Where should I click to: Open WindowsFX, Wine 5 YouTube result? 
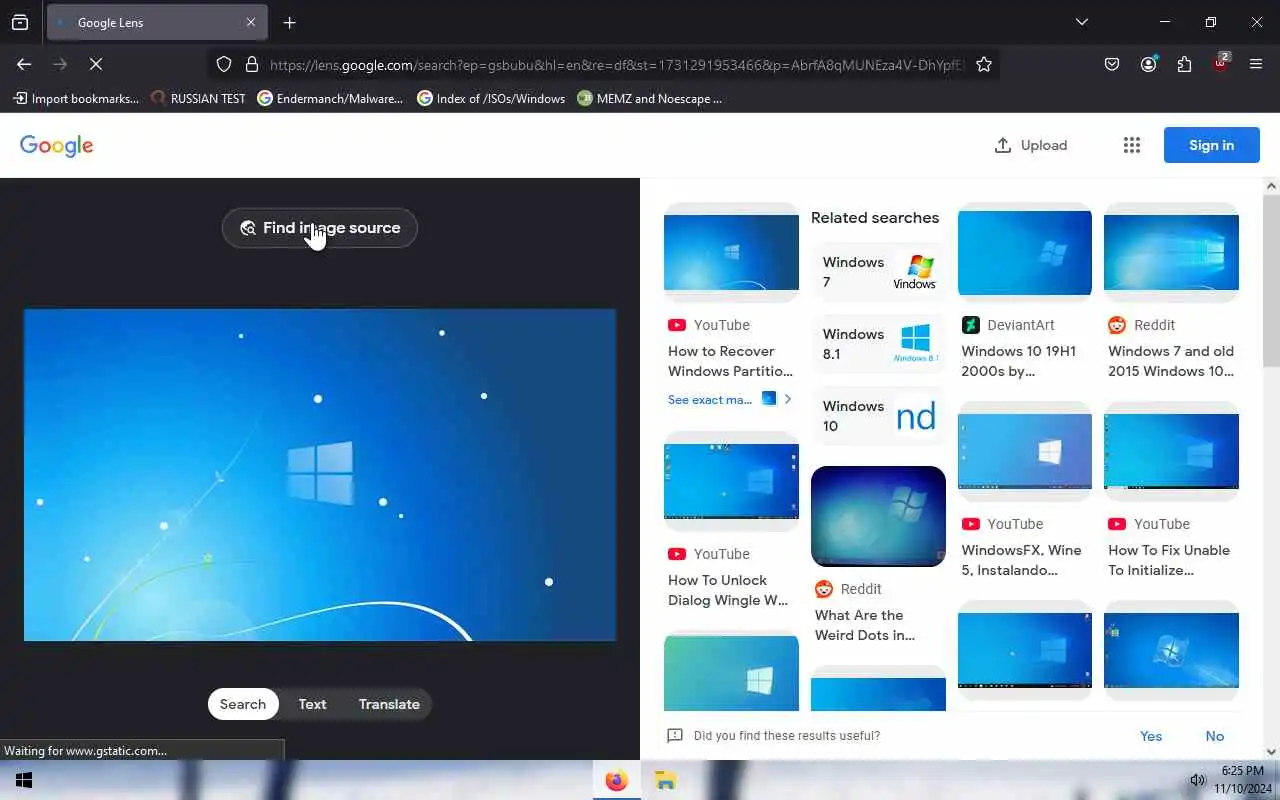1021,560
